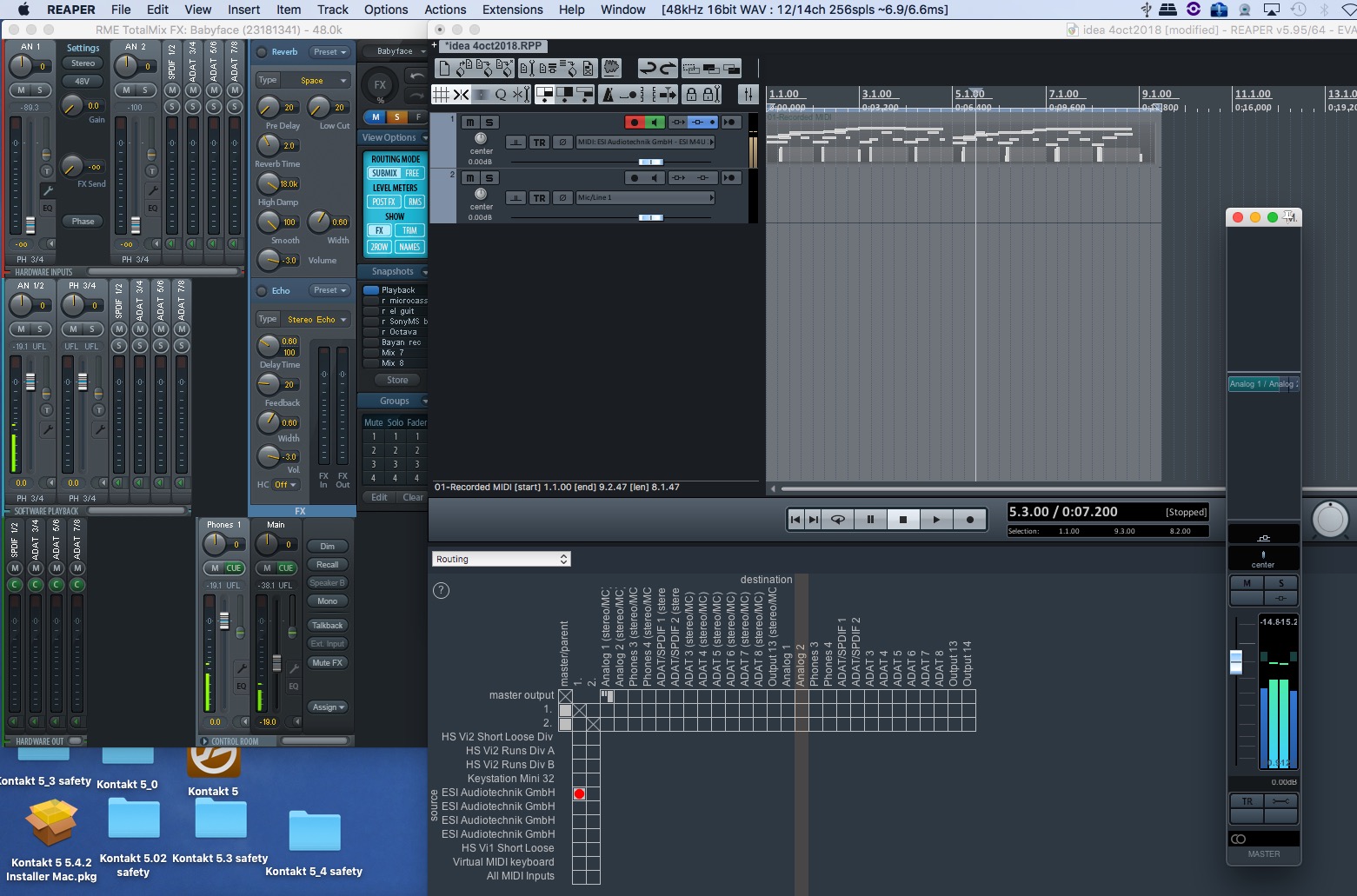Toggle 48V phantom power on AN 1
1357x896 pixels.
tap(83, 81)
